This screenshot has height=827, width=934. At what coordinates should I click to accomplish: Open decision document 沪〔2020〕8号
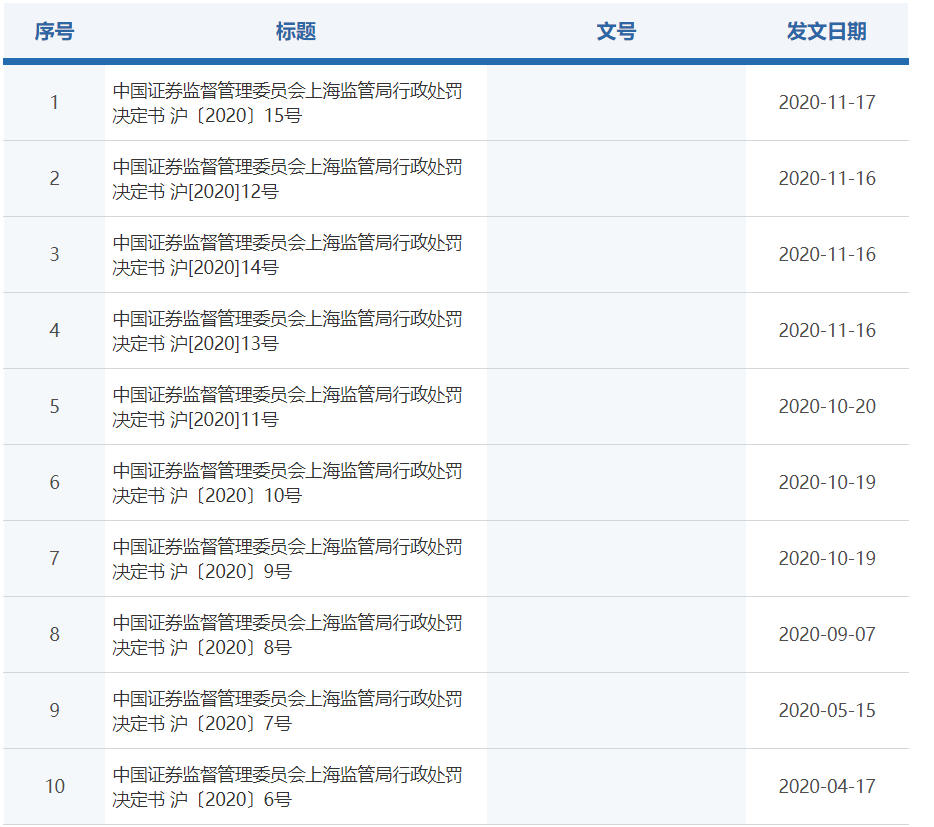point(287,635)
